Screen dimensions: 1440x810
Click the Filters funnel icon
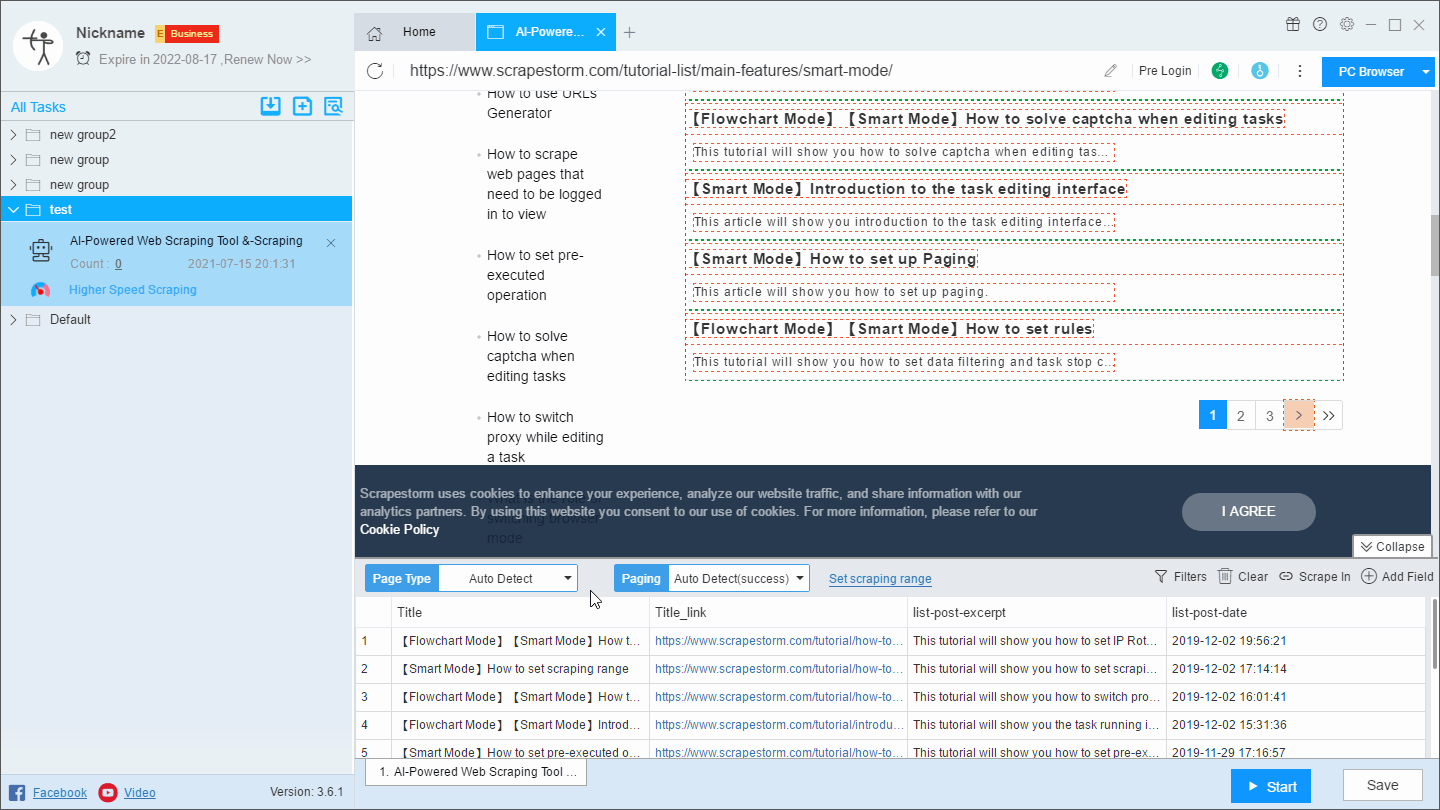click(x=1161, y=577)
